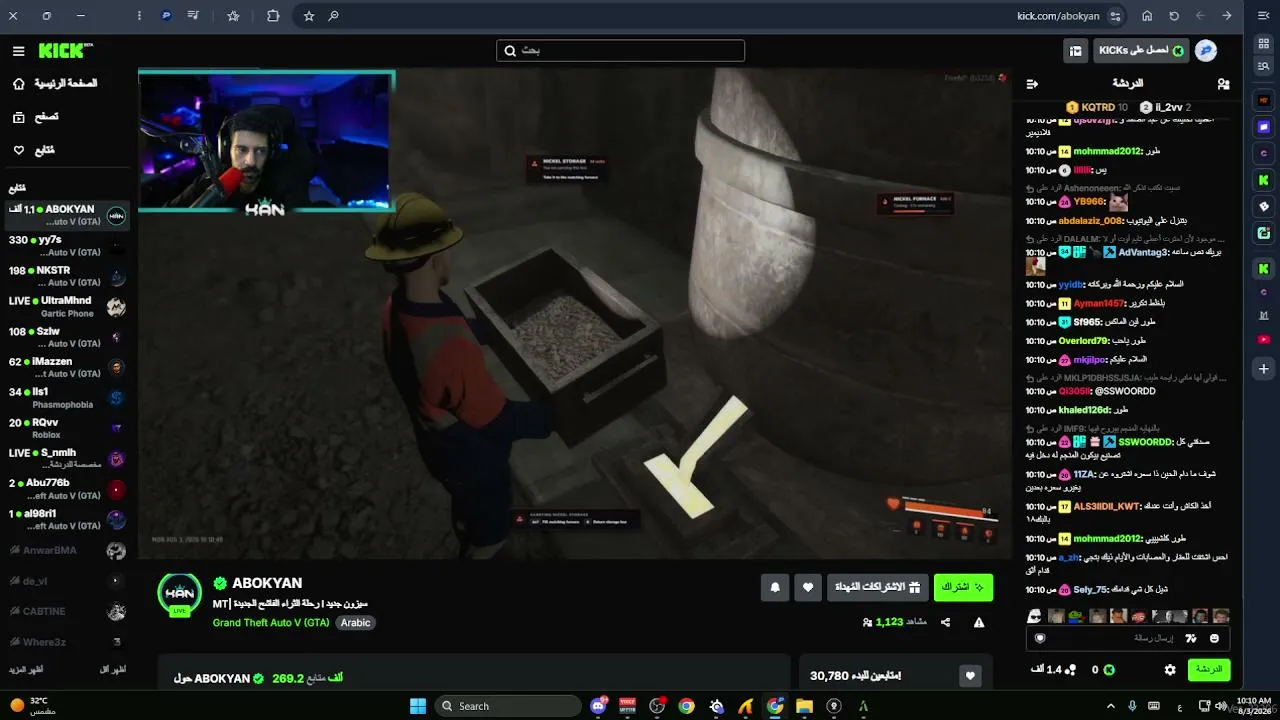The height and width of the screenshot is (720, 1280).
Task: Toggle stream notifications bell
Action: (775, 588)
